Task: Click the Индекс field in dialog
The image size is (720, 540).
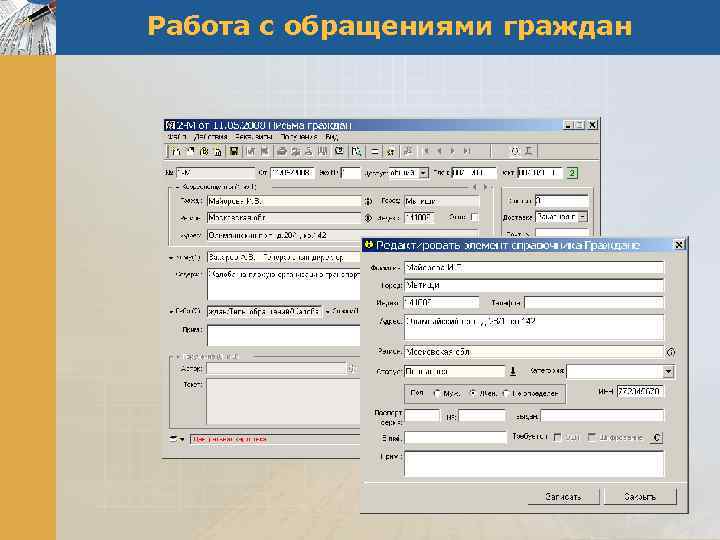Action: (x=441, y=303)
